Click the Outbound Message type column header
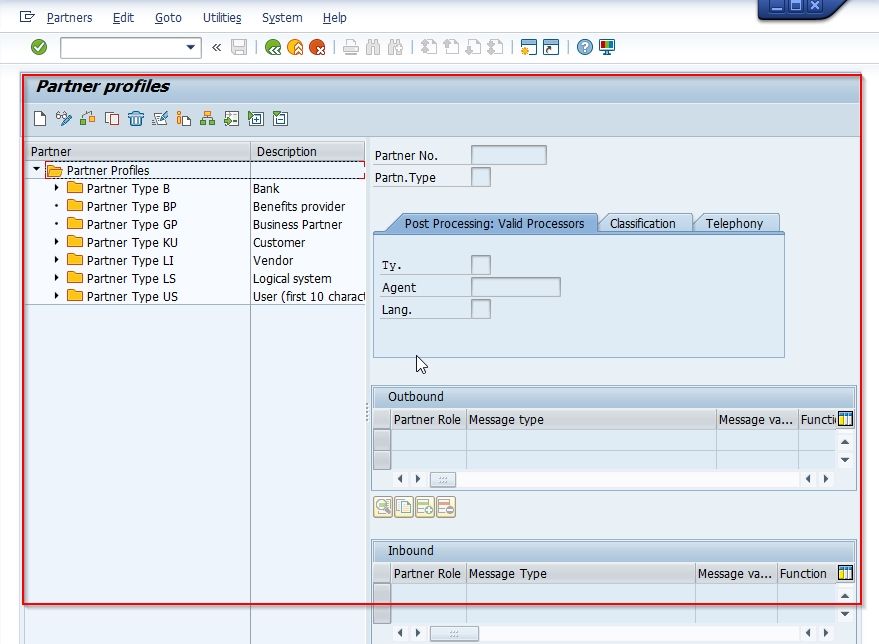This screenshot has height=644, width=879. 591,420
